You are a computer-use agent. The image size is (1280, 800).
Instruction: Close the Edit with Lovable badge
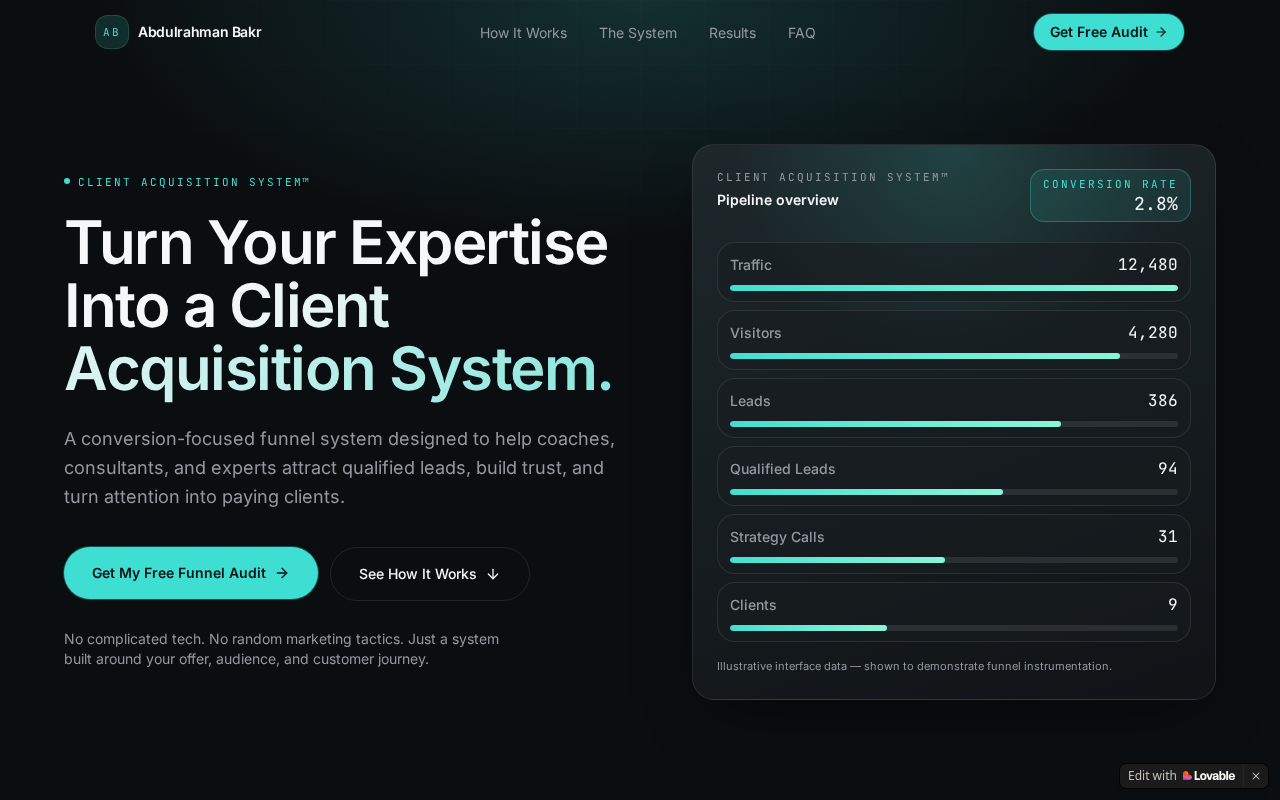(x=1256, y=776)
